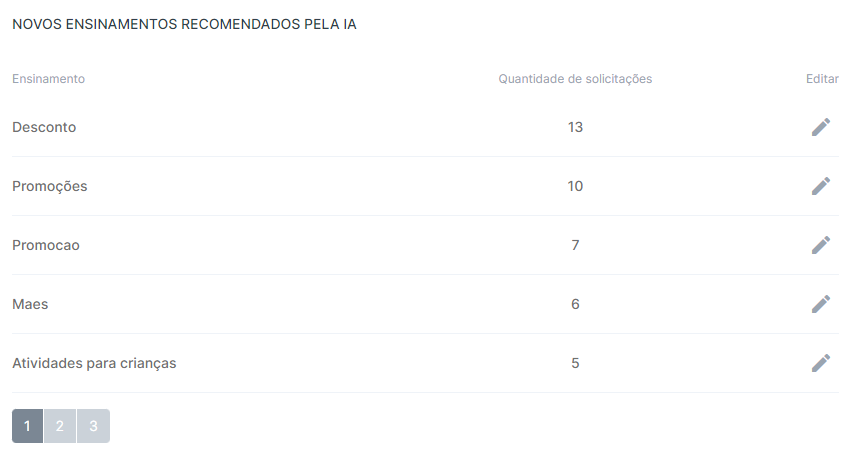Image resolution: width=846 pixels, height=460 pixels.
Task: Select the Atividades para crianças label
Action: (94, 363)
